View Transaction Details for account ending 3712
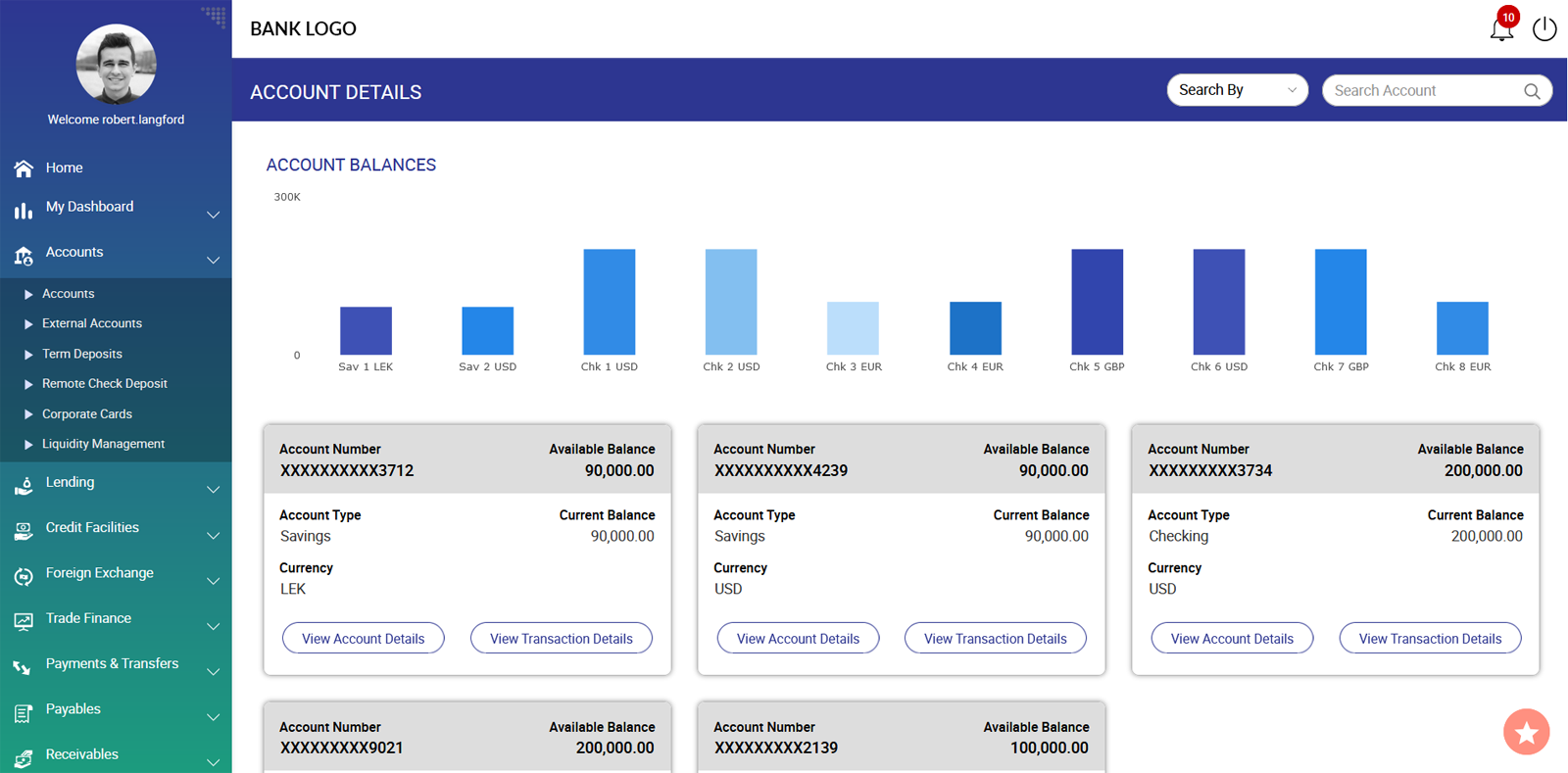 (x=562, y=638)
